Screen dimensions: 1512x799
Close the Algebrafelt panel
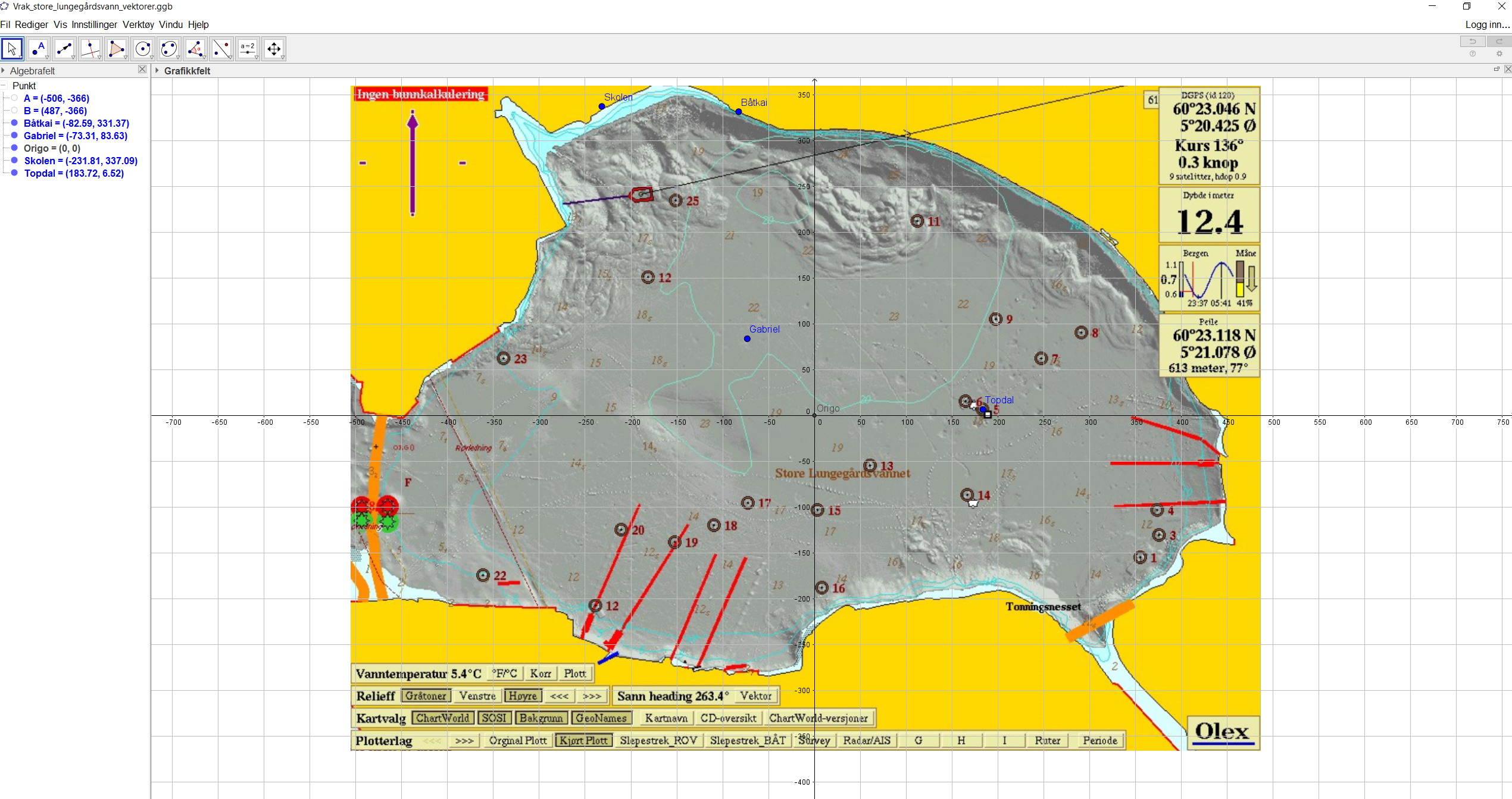142,70
